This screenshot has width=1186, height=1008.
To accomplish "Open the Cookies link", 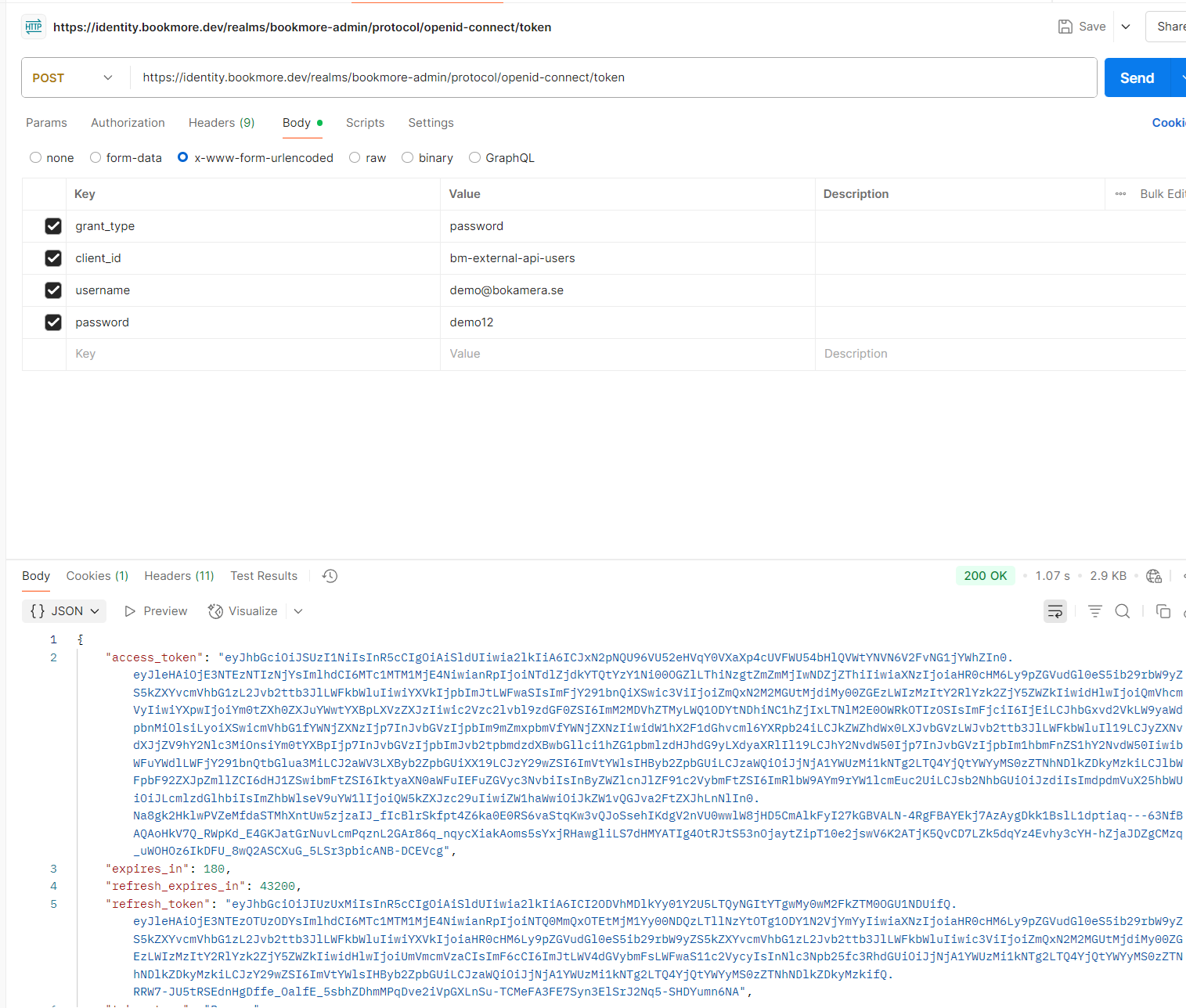I will point(1169,123).
